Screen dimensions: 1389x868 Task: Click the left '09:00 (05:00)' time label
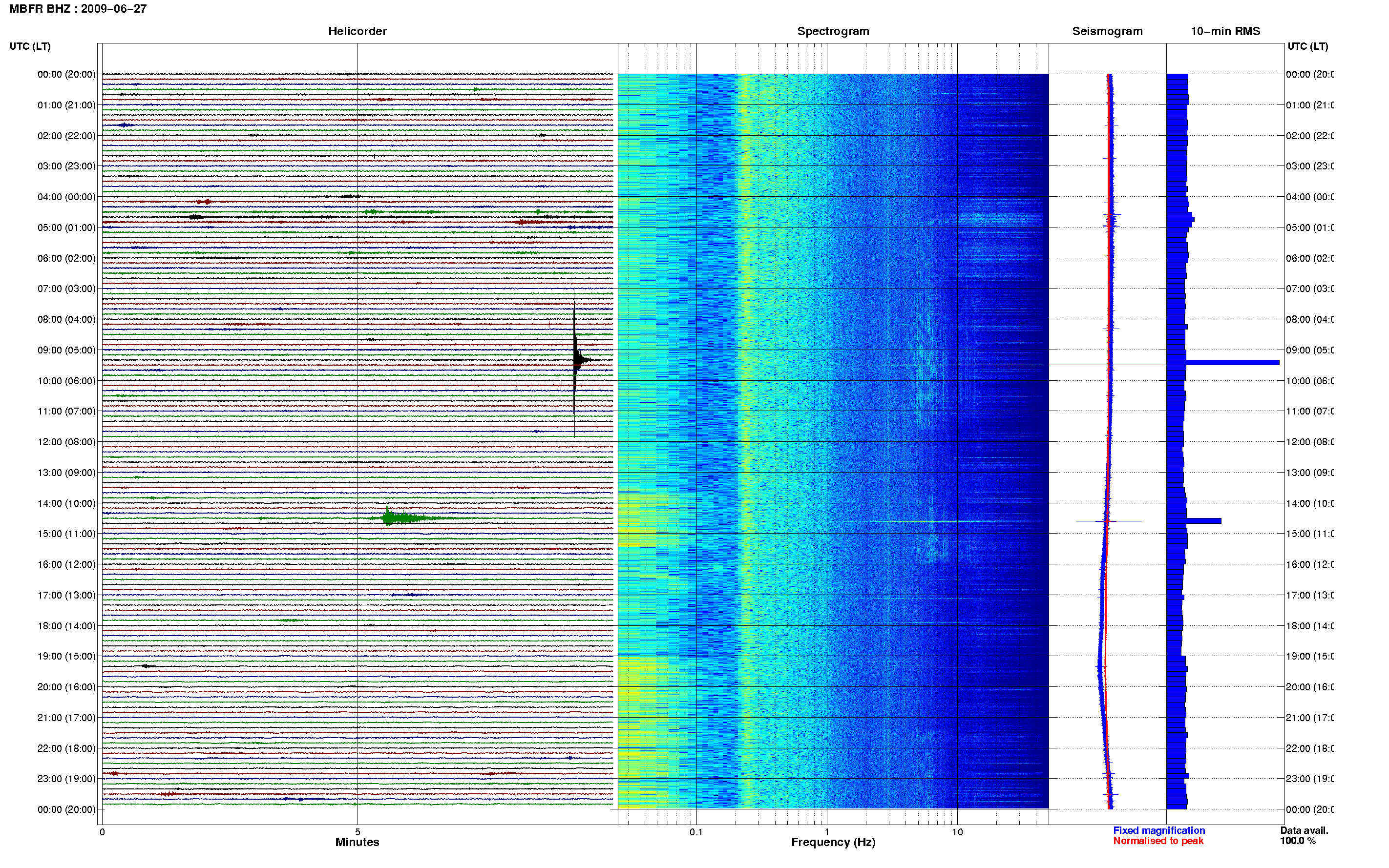tap(66, 350)
